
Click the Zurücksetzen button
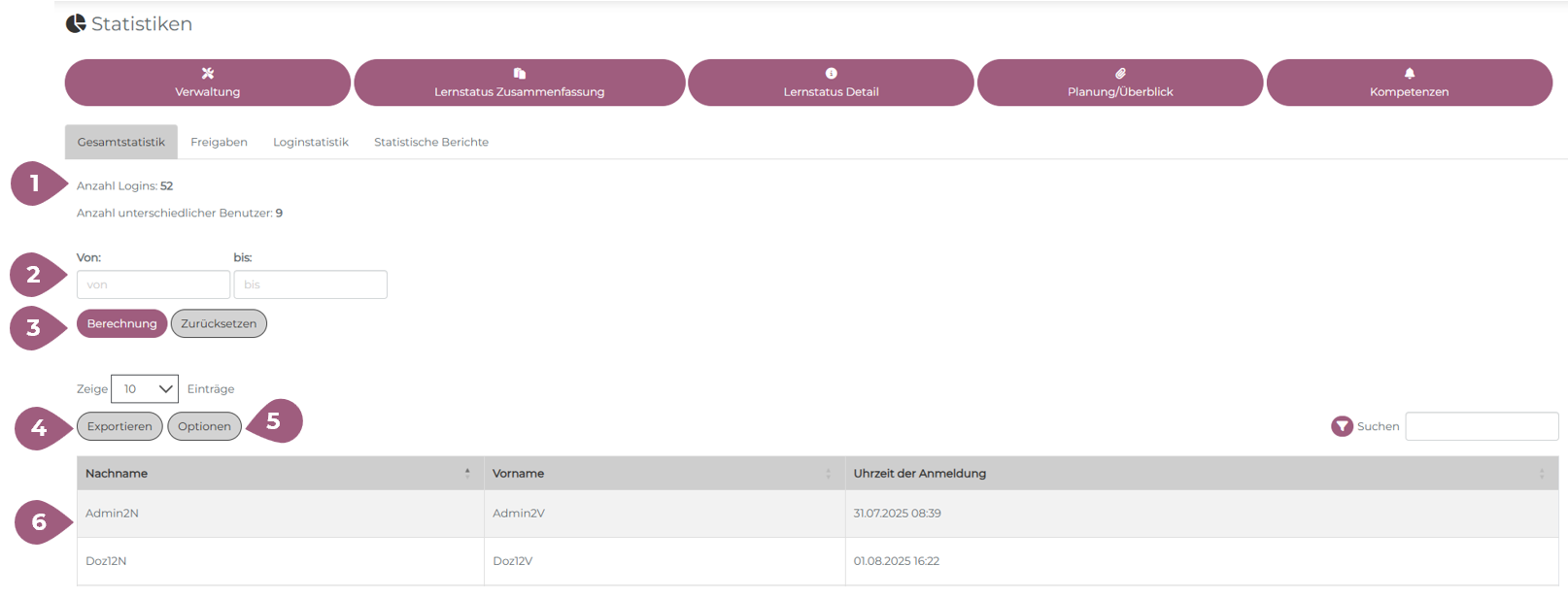pos(219,323)
